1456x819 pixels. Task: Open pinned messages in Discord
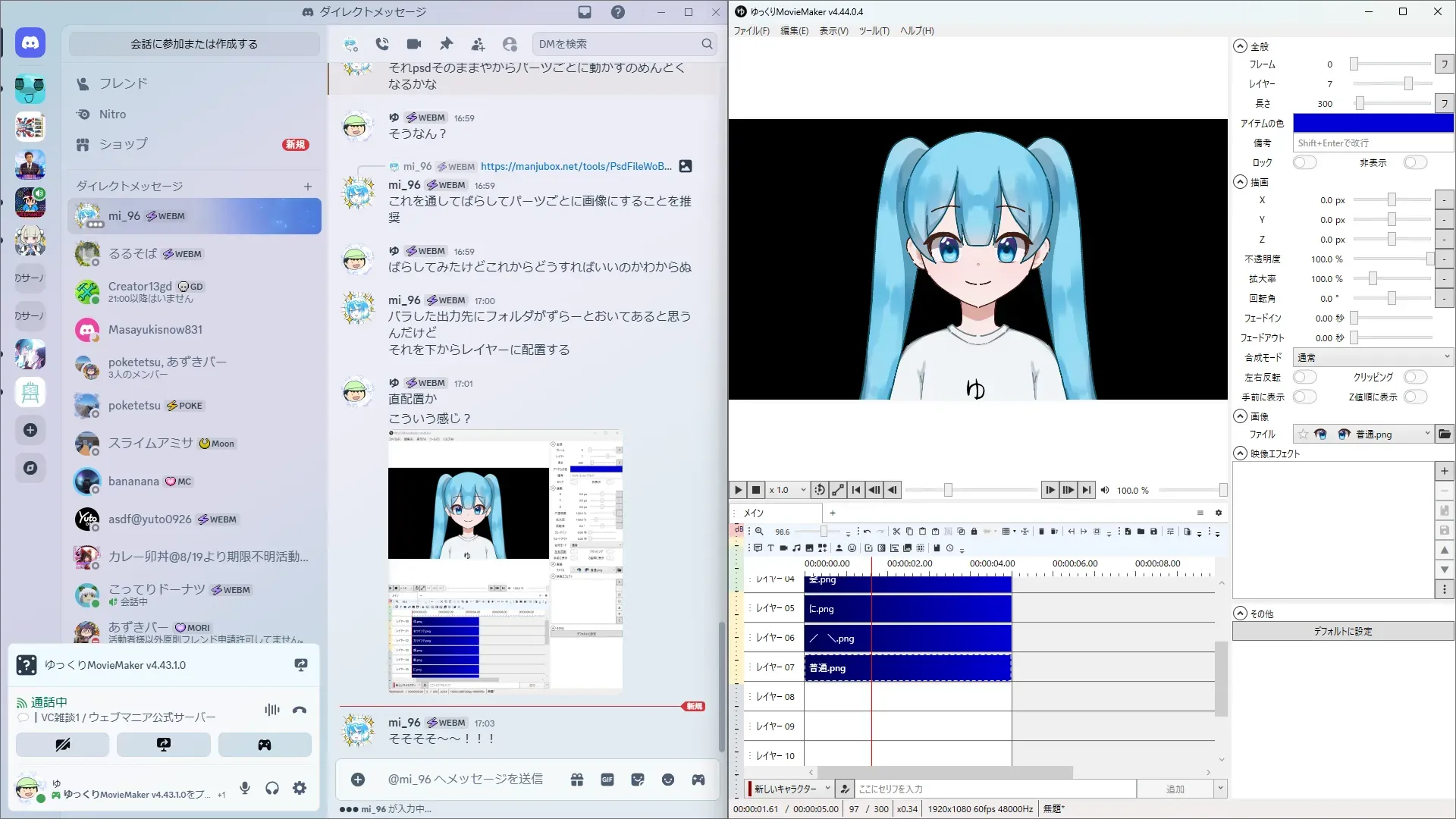click(446, 44)
